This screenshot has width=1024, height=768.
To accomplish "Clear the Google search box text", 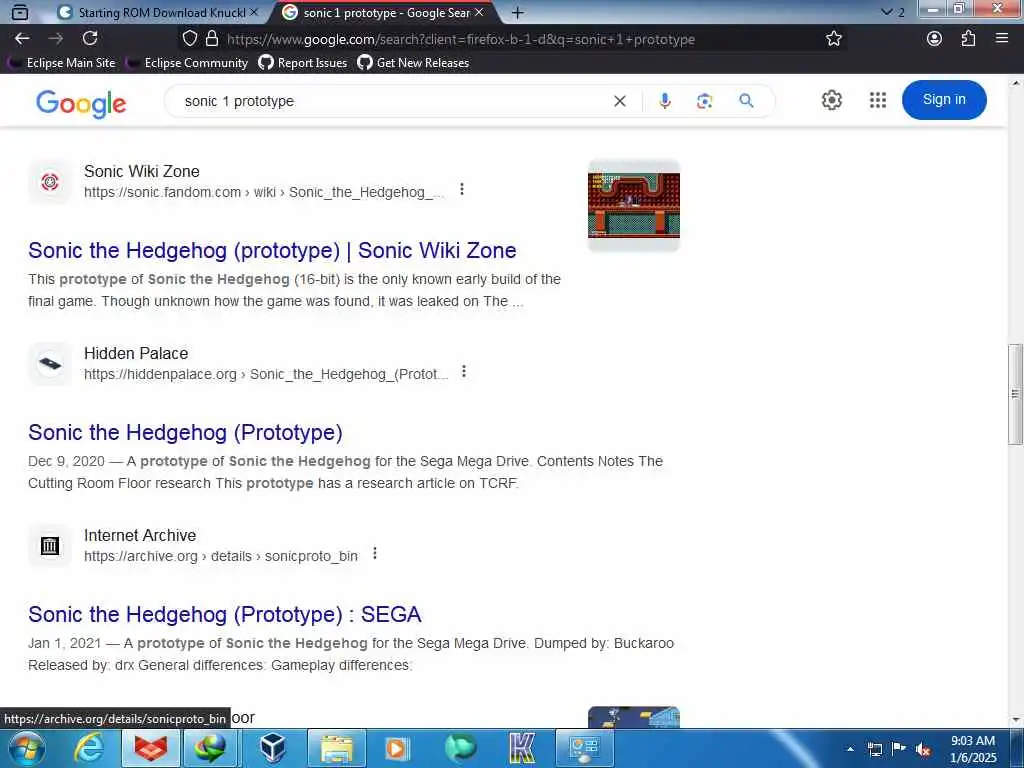I will pos(620,101).
